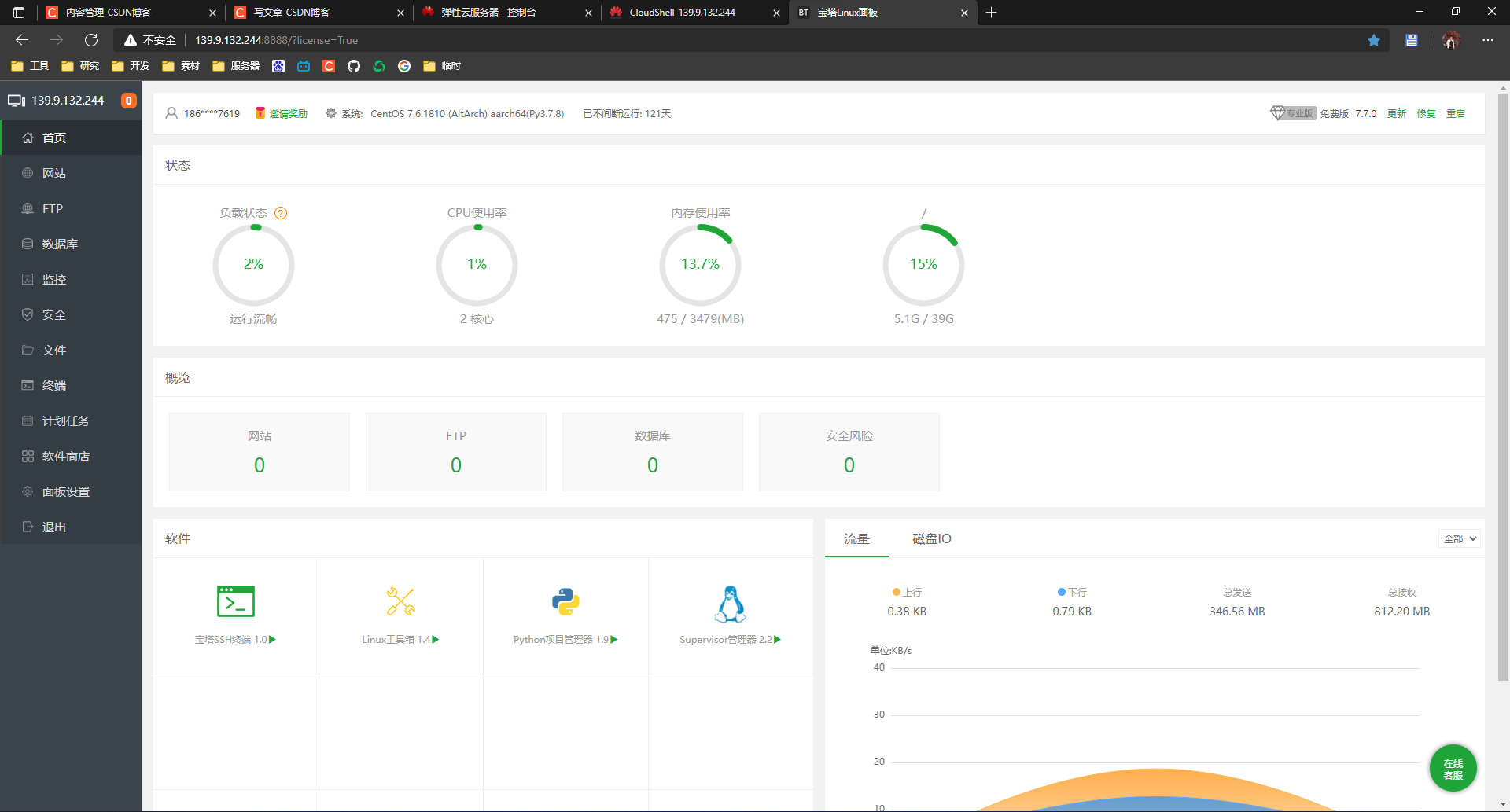Click the green arrow after Linux工具箱 1.4
Screen dimensions: 1510x812
pos(436,640)
